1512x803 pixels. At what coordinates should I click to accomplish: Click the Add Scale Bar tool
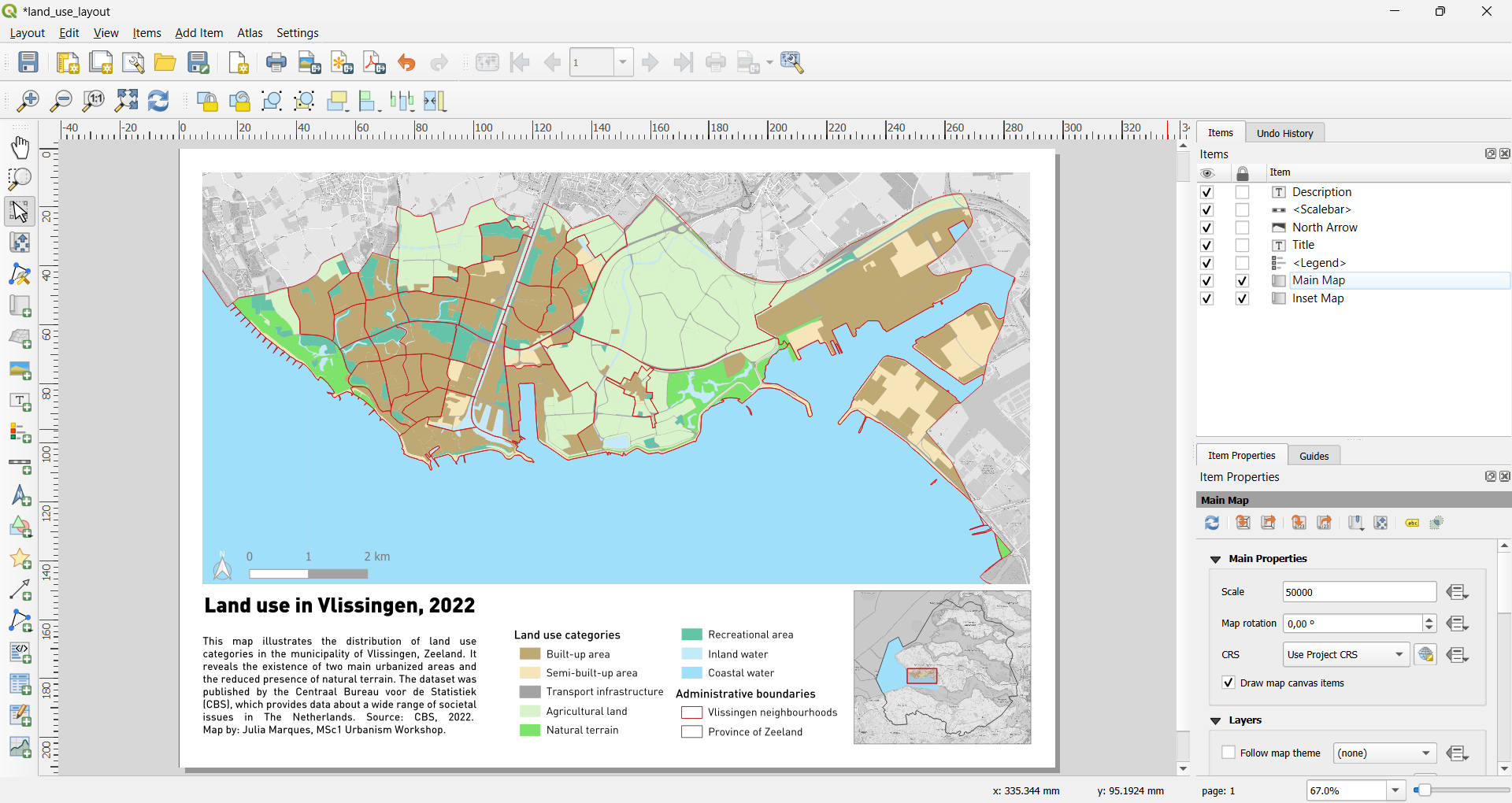point(20,465)
